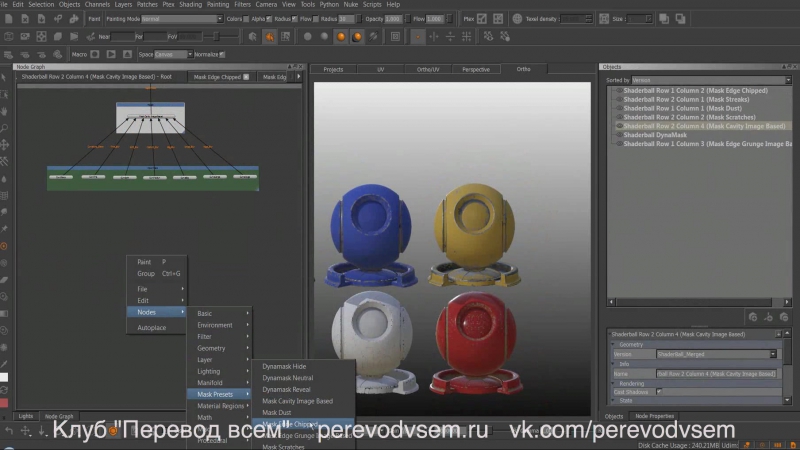Click the mirror vertically symmetry icon
800x450 pixels.
[x=450, y=37]
